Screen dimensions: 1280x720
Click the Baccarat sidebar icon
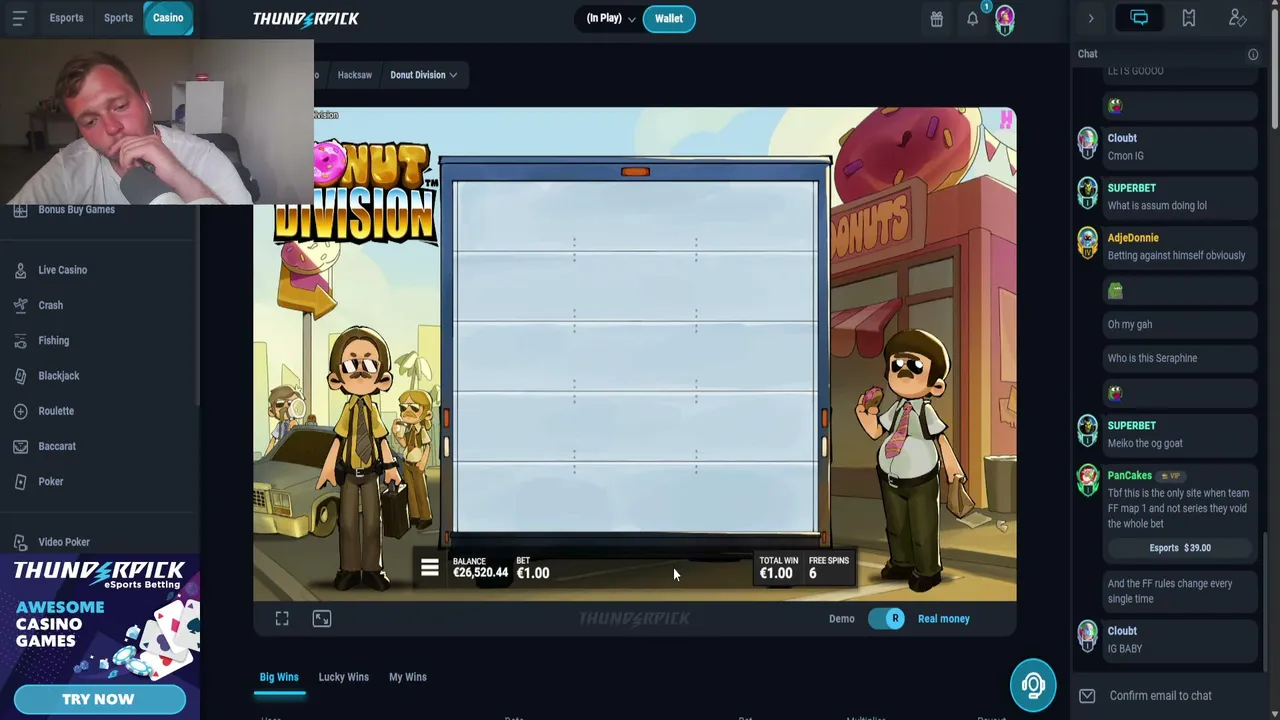point(20,446)
